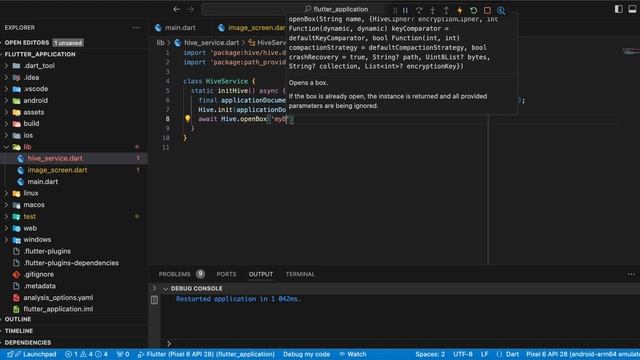Expand the DEPENDENCIES section
Screen dimensions: 640x360
coord(28,342)
